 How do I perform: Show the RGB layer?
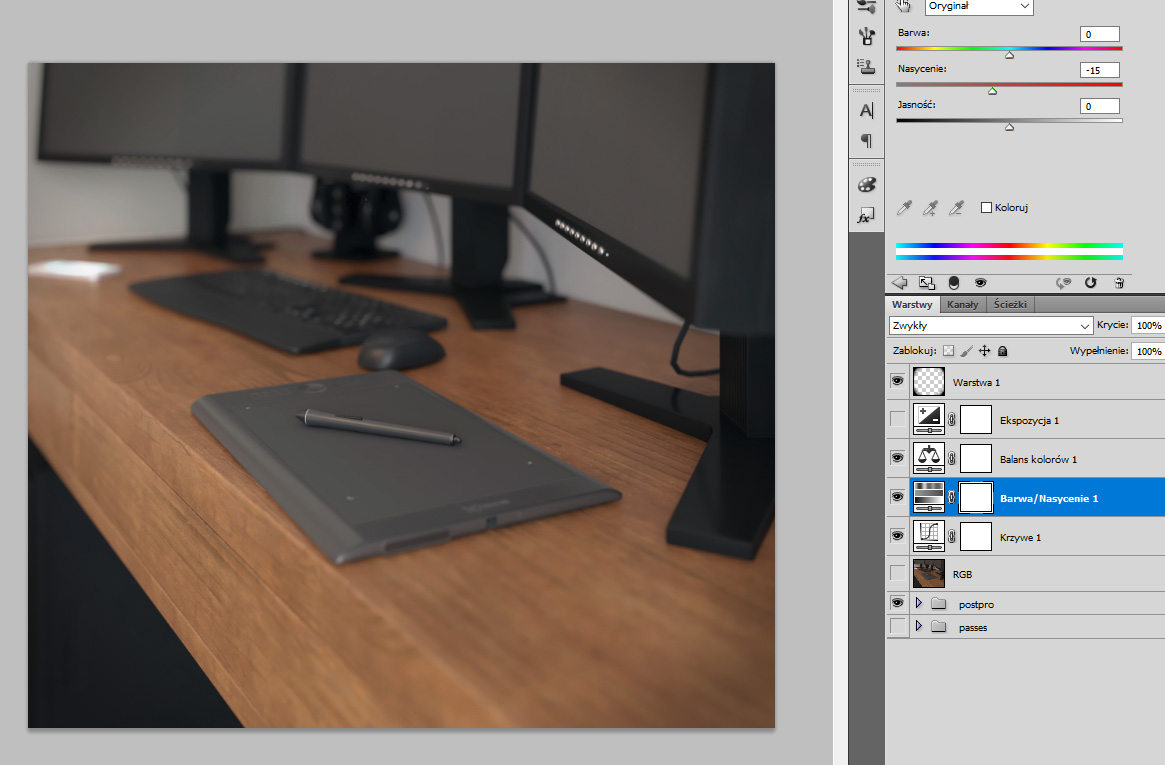point(898,573)
